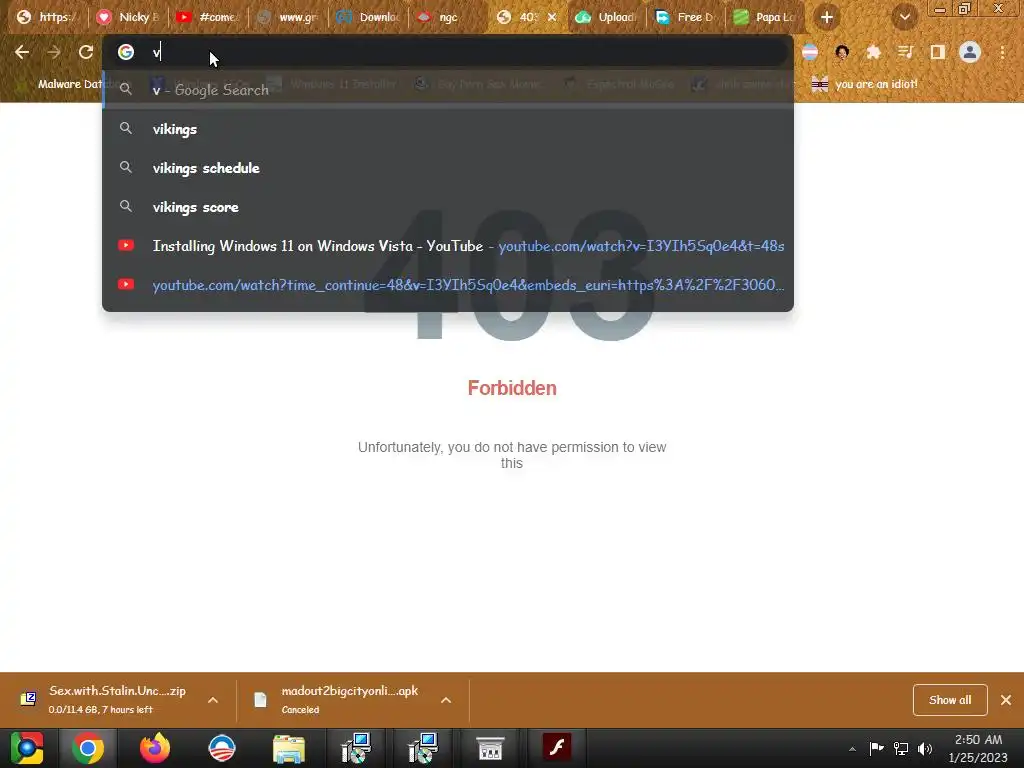Click the madout2bigcityonli apk download item
This screenshot has width=1024, height=768.
[x=341, y=699]
